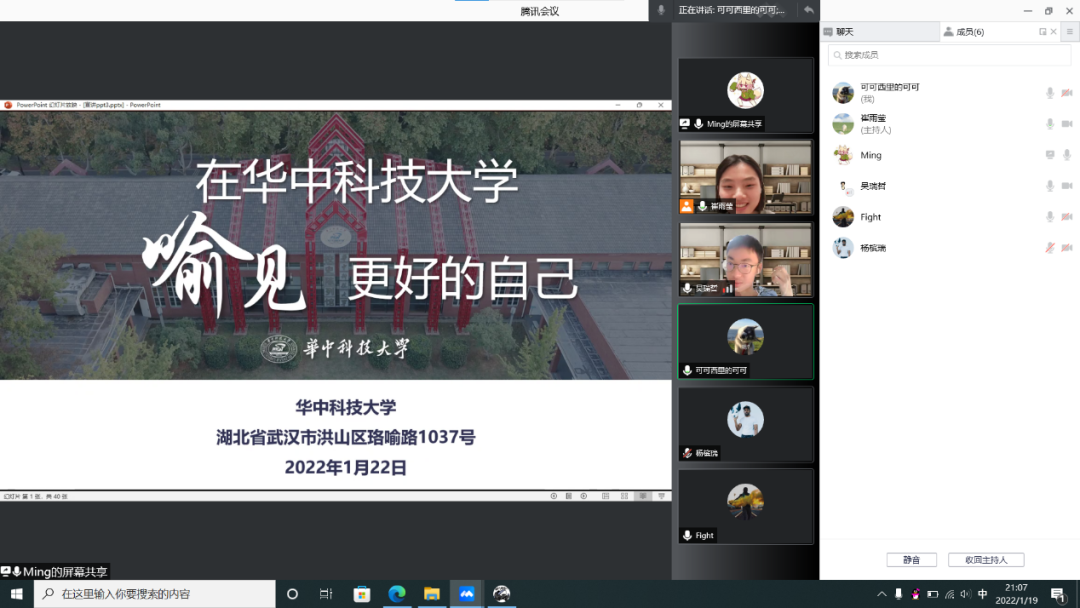The width and height of the screenshot is (1080, 608).
Task: Click avatar of 吴瑞哲 in member list
Action: [x=843, y=186]
